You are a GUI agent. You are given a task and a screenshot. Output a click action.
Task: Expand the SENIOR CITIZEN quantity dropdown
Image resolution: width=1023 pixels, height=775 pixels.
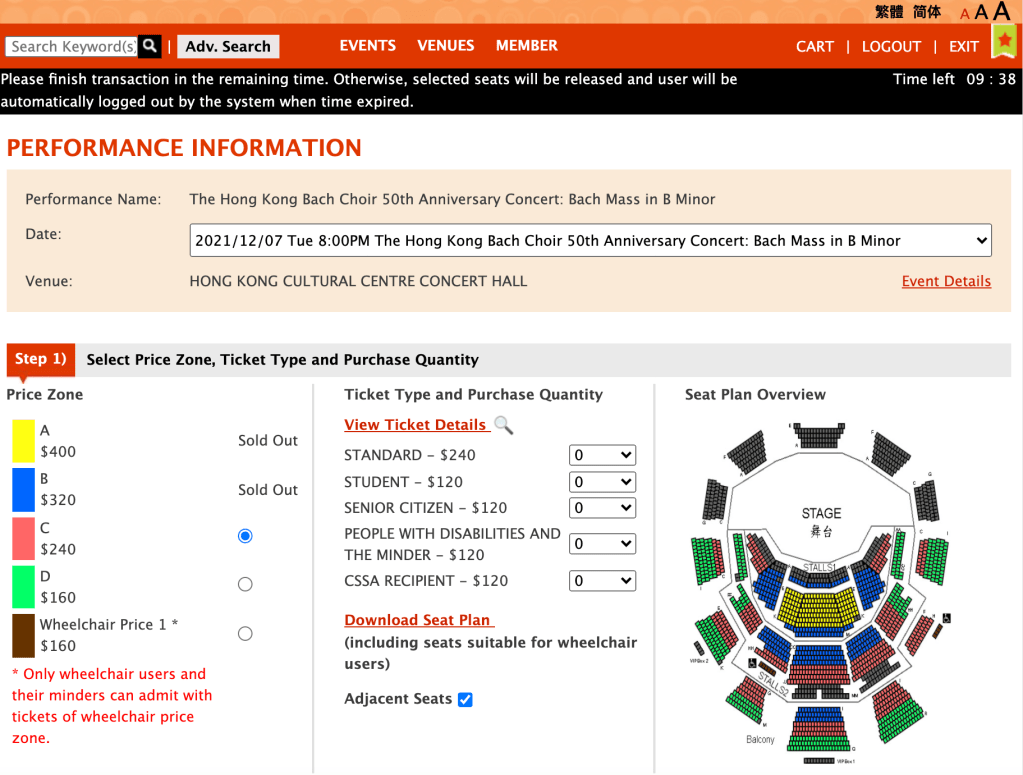[602, 508]
